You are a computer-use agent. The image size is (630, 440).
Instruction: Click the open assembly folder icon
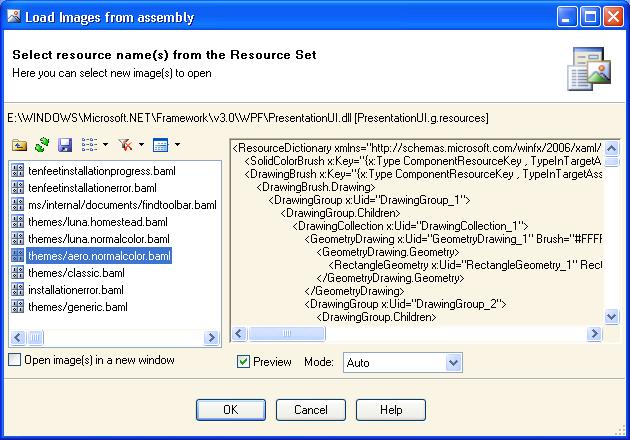click(x=19, y=145)
